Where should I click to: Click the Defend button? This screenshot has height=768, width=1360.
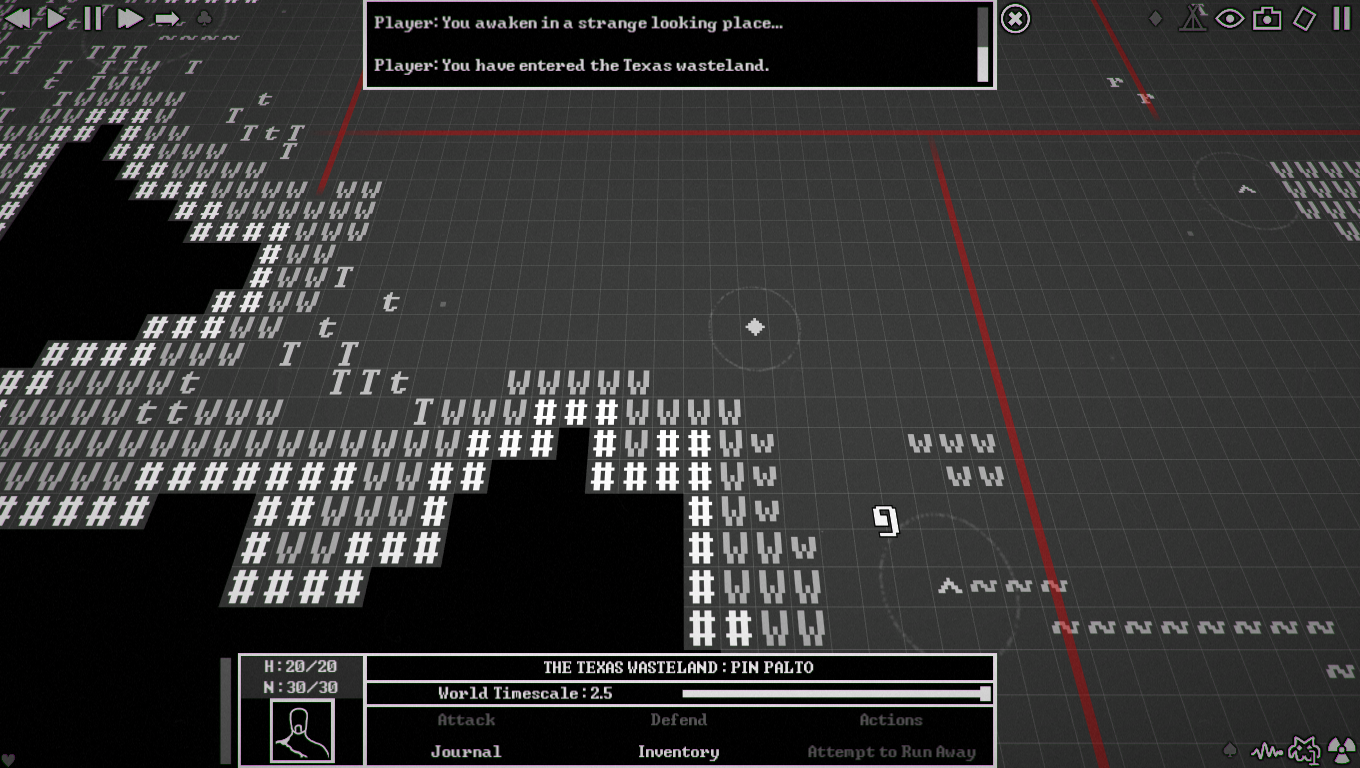pos(678,720)
